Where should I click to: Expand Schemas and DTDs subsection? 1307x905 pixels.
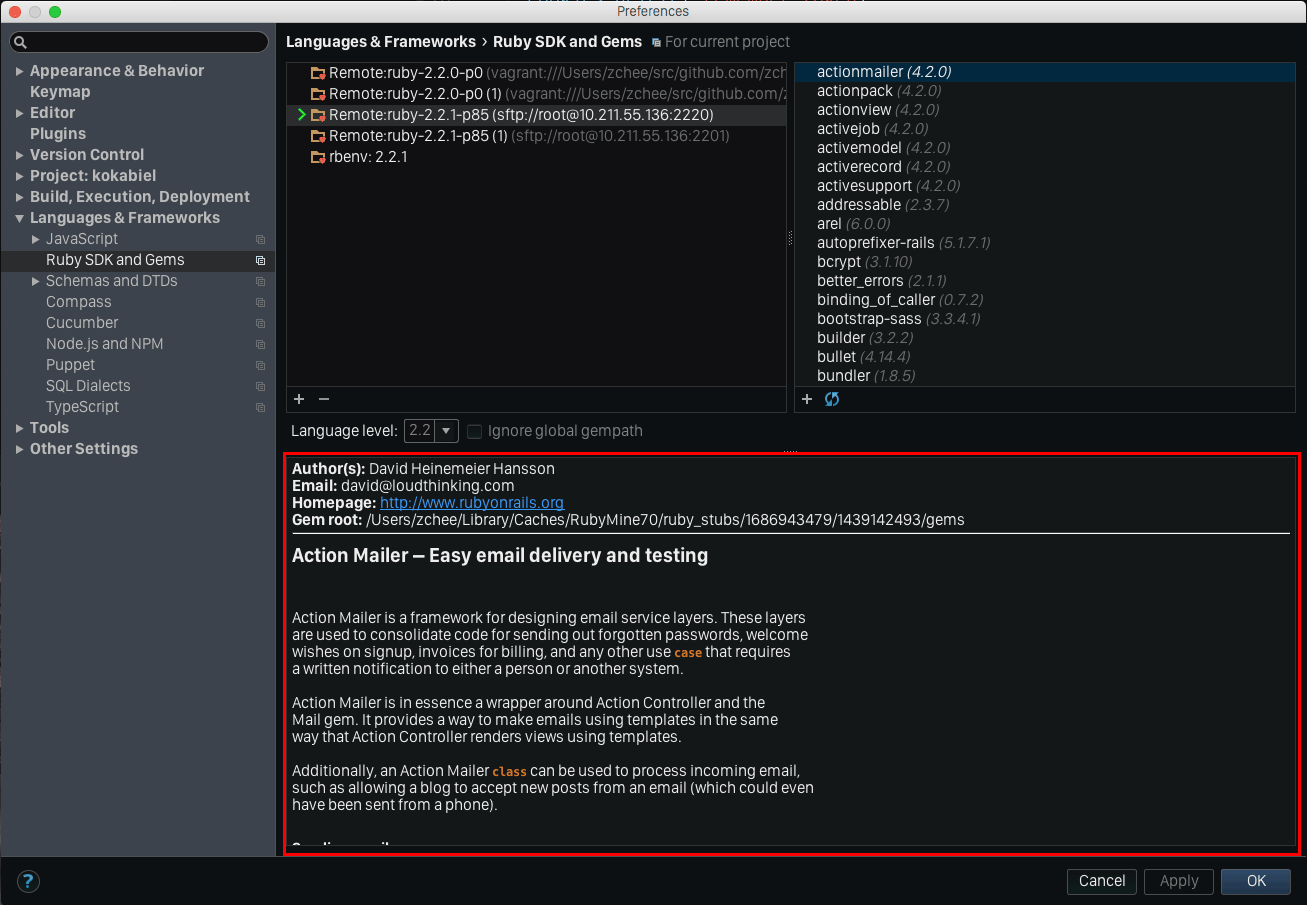pyautogui.click(x=36, y=281)
